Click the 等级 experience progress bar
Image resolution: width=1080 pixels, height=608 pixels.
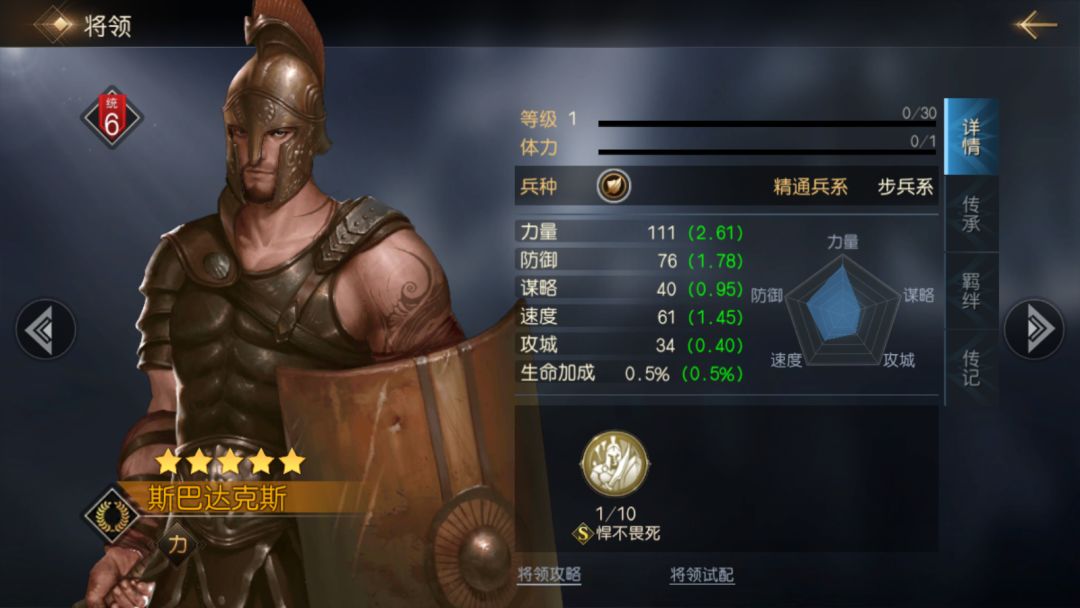click(767, 123)
